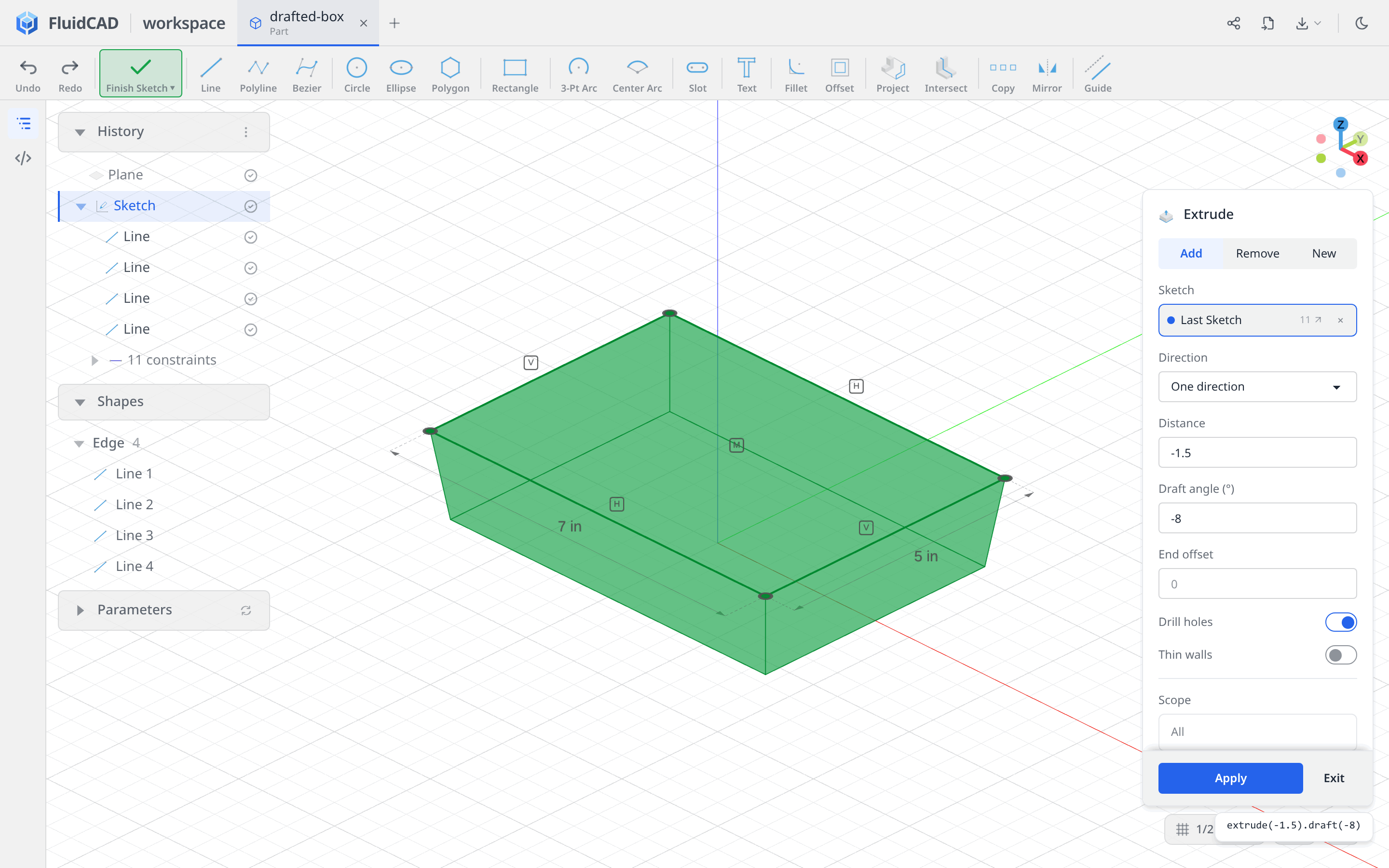Choose the Bezier curve tool
This screenshot has width=1389, height=868.
coord(307,75)
